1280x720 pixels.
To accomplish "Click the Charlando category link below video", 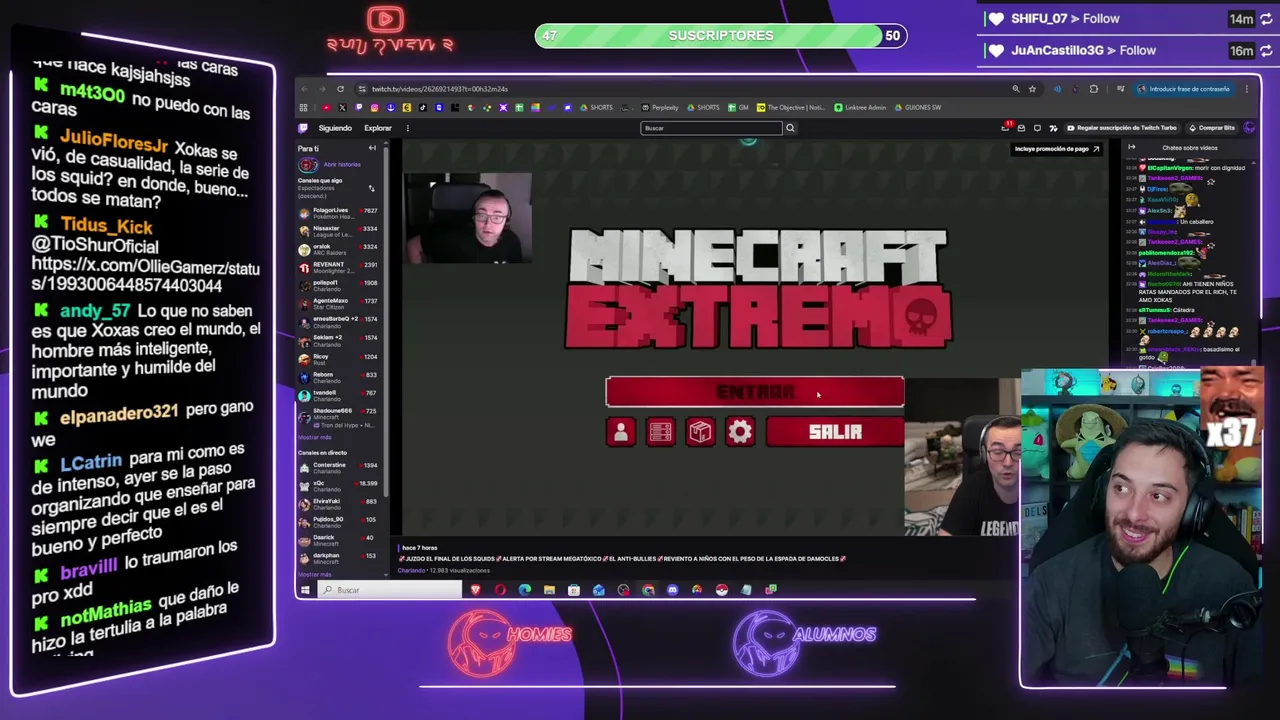I will [x=411, y=570].
